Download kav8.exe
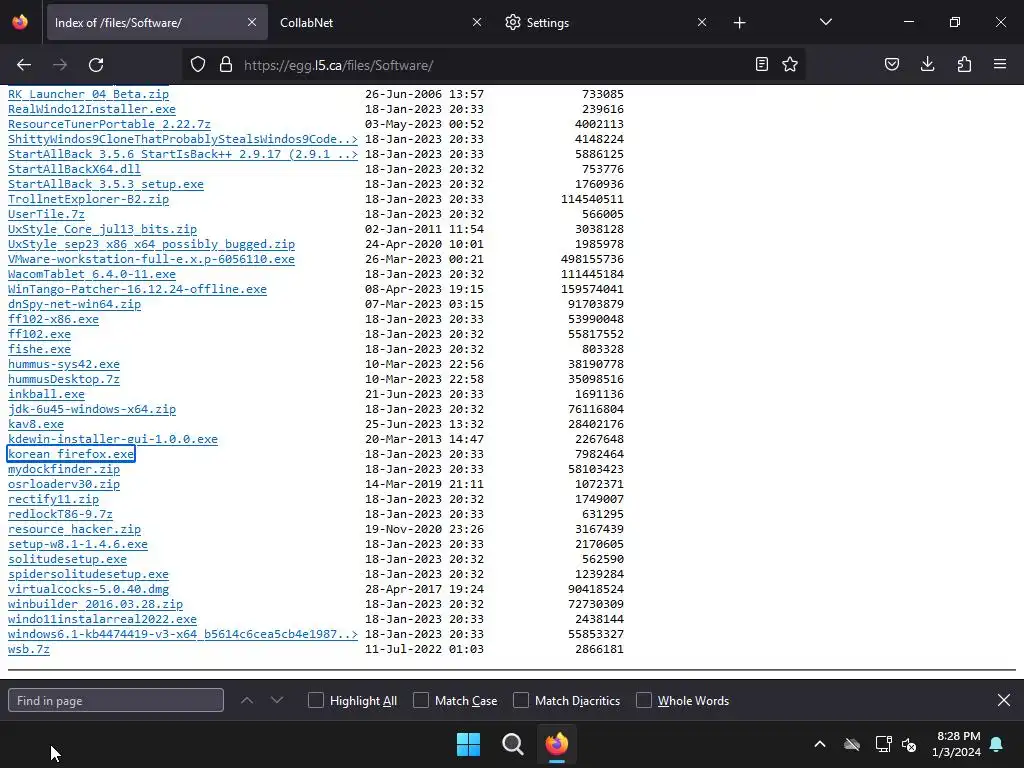The height and width of the screenshot is (768, 1024). [x=36, y=424]
